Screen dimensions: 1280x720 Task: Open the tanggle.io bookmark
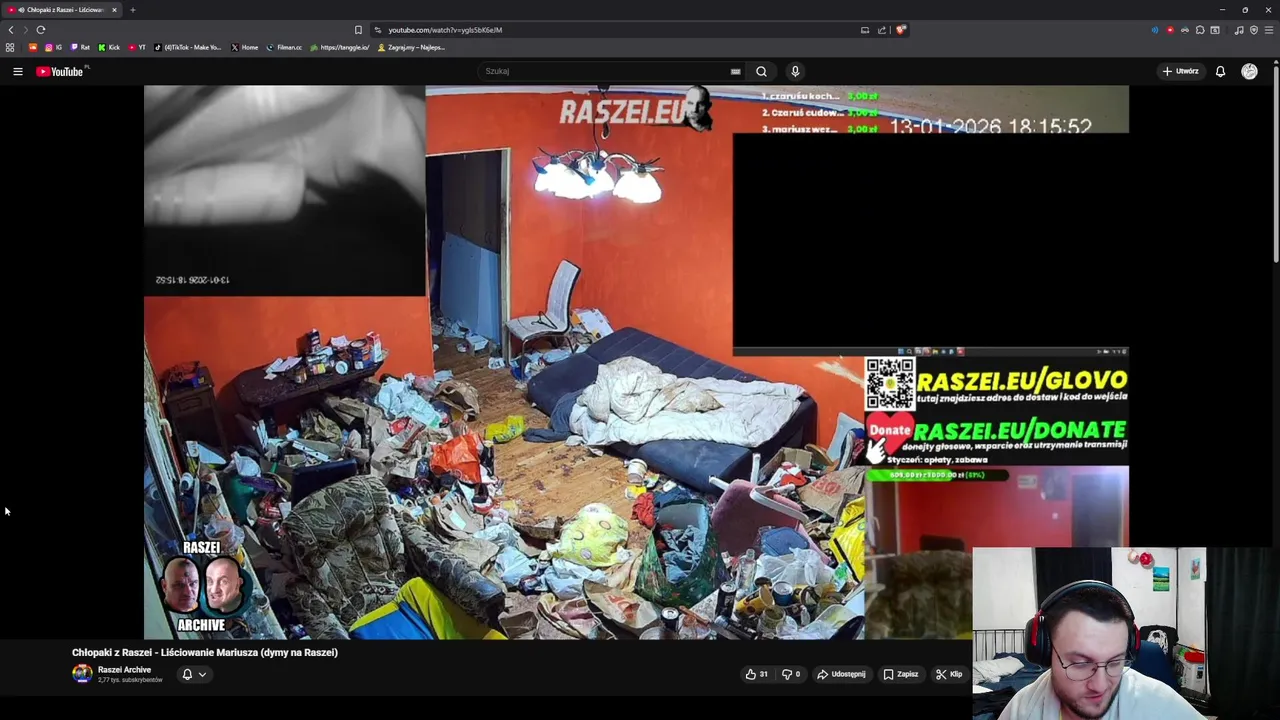click(x=340, y=47)
